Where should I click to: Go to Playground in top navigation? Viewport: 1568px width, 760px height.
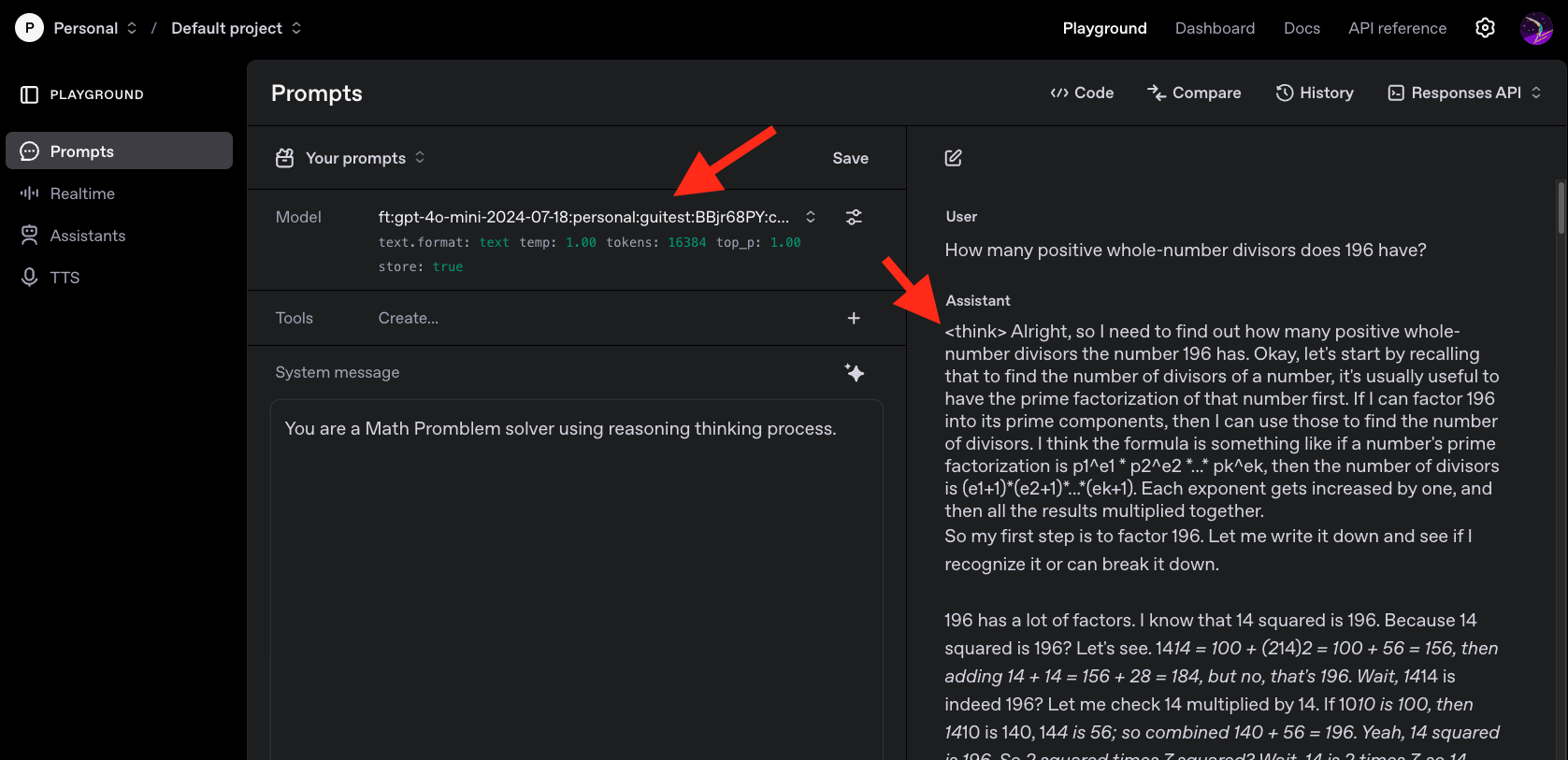[1104, 28]
